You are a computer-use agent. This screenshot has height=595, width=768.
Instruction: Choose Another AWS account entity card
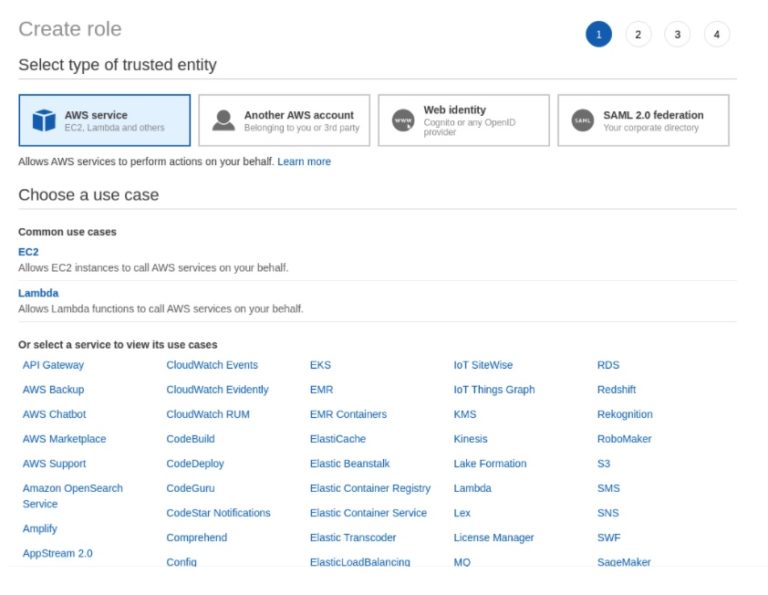coord(284,120)
